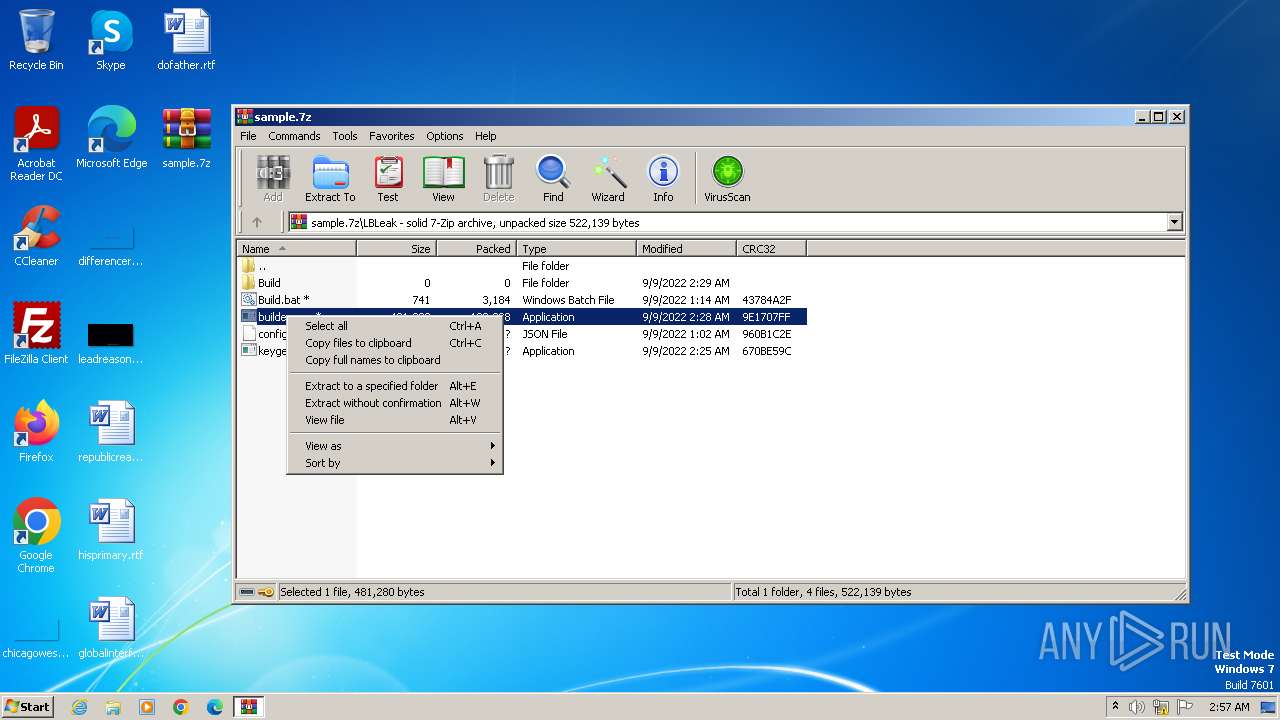The width and height of the screenshot is (1280, 720).
Task: Sort by Packed column header
Action: (x=477, y=249)
